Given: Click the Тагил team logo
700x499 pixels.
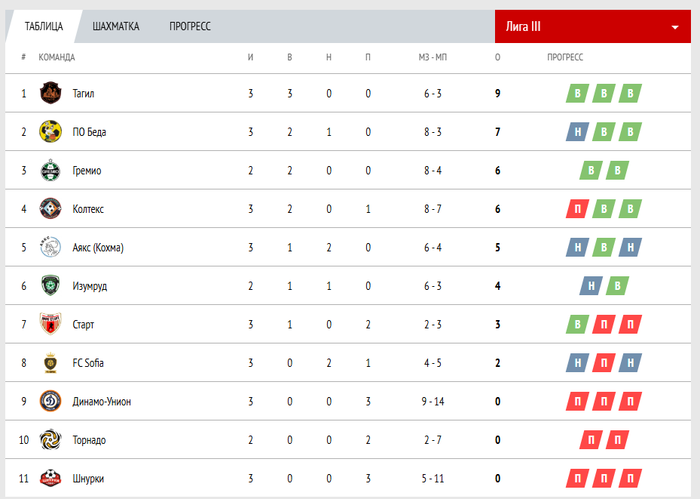Looking at the screenshot, I should 50,94.
